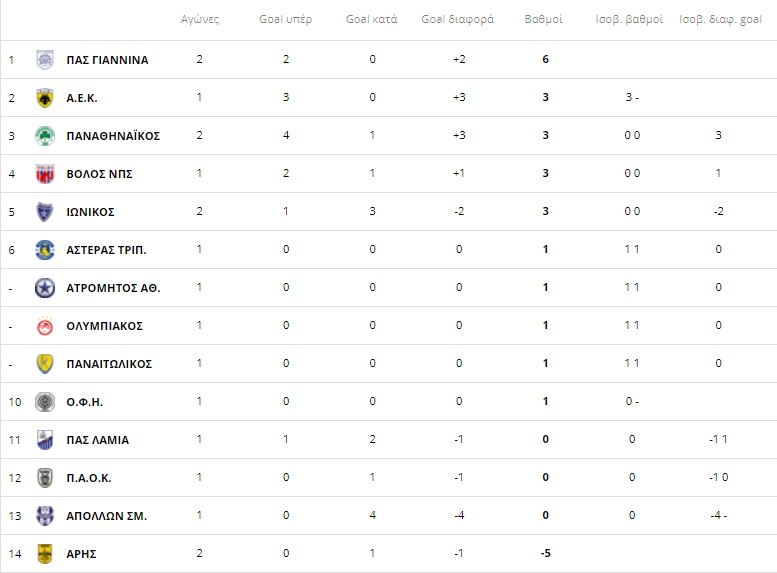Select the Ο.Φ.Η. team name
The height and width of the screenshot is (573, 777).
click(85, 402)
